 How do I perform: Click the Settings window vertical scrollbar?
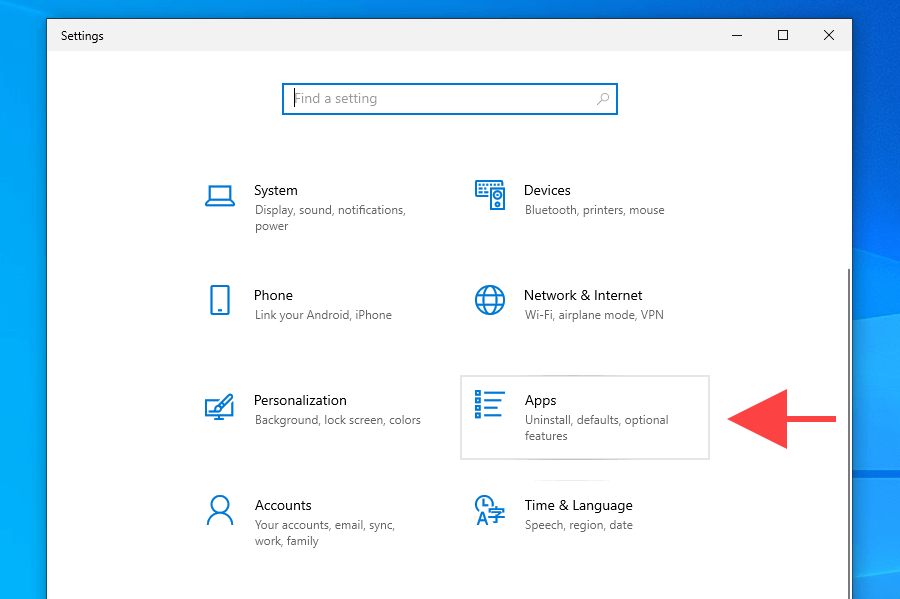[x=849, y=433]
